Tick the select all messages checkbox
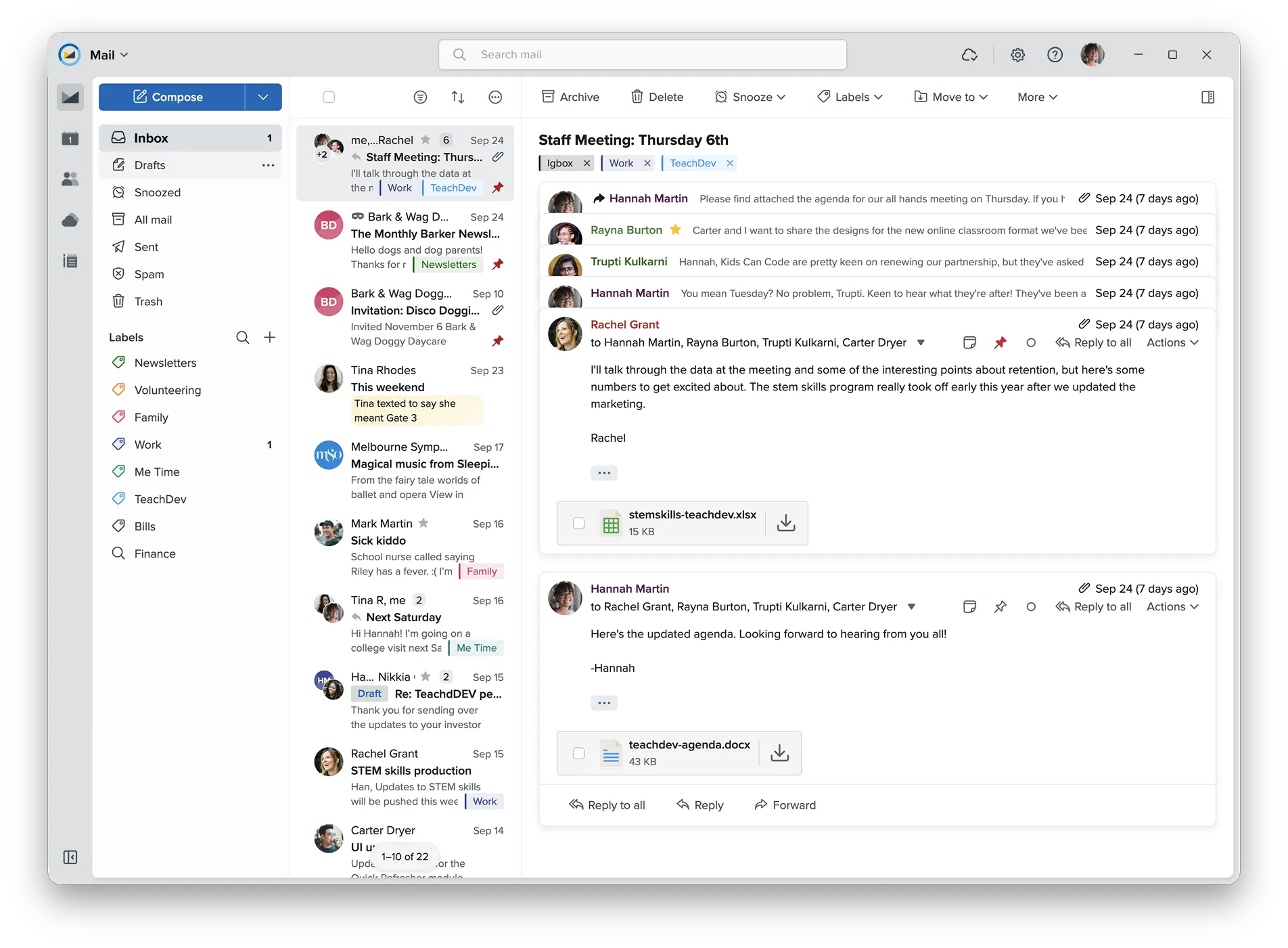Viewport: 1288px width, 948px height. (x=329, y=97)
